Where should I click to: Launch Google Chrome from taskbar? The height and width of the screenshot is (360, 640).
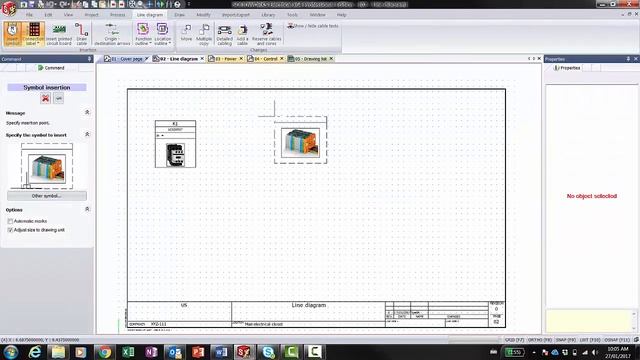click(104, 352)
